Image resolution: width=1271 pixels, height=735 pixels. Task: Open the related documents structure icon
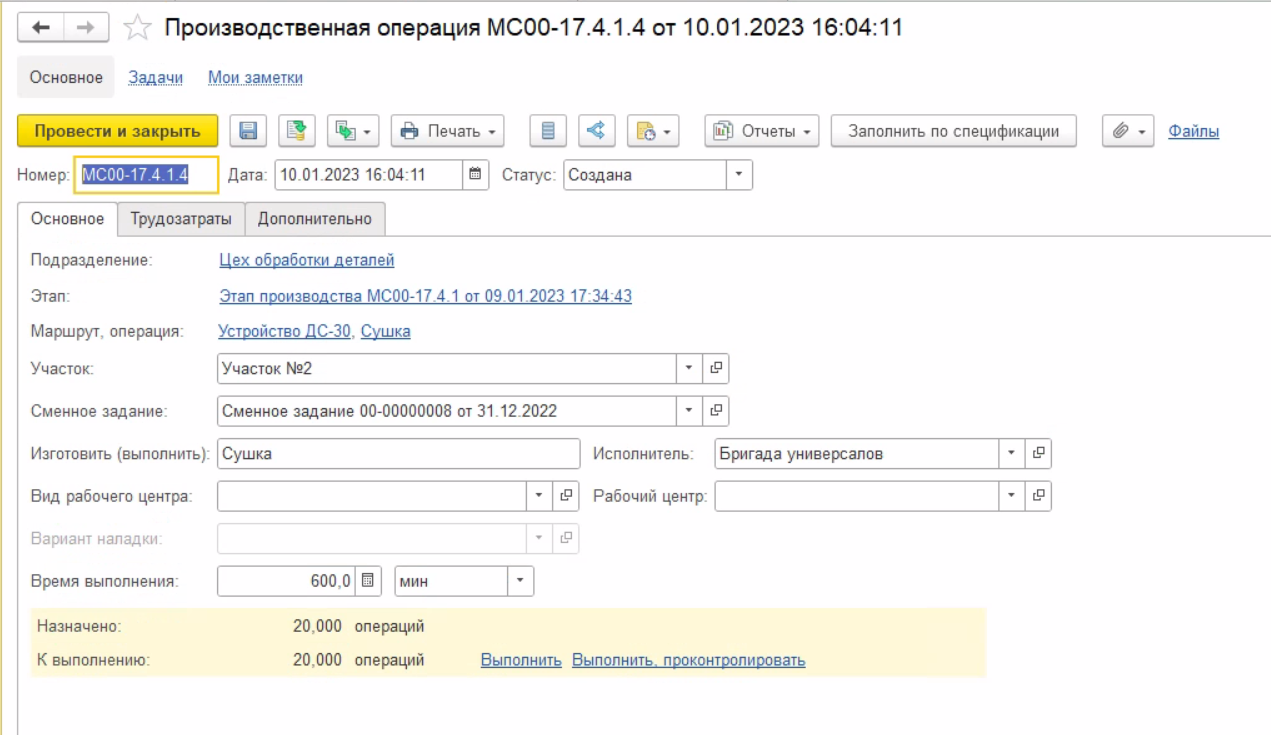coord(596,131)
